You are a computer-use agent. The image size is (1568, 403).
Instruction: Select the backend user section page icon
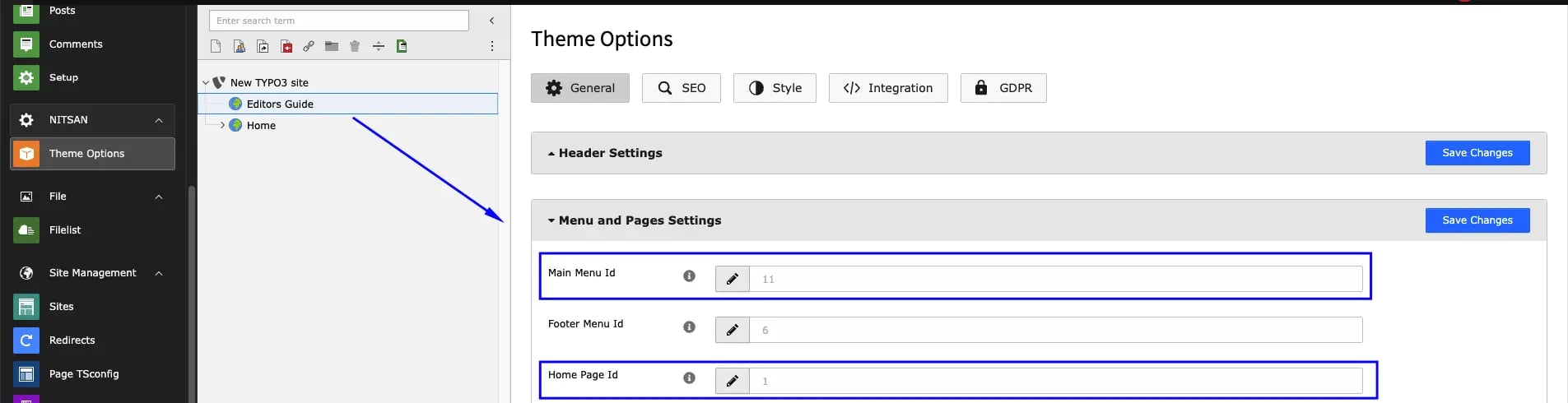point(240,46)
